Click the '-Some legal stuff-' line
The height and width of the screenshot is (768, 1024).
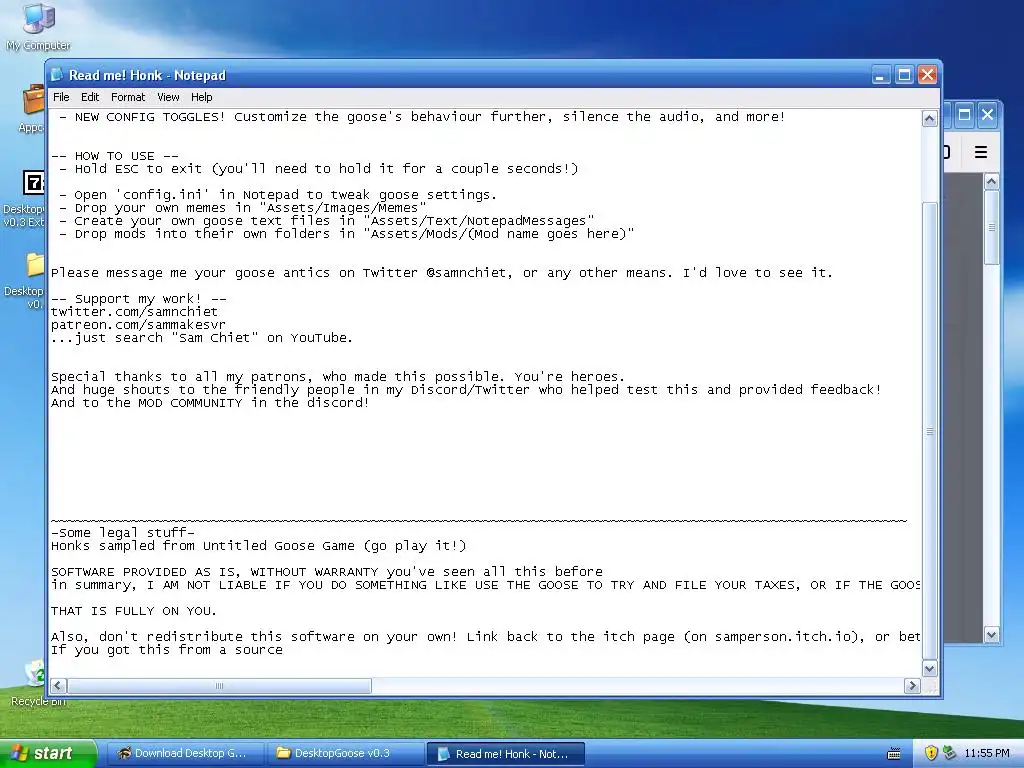point(123,533)
